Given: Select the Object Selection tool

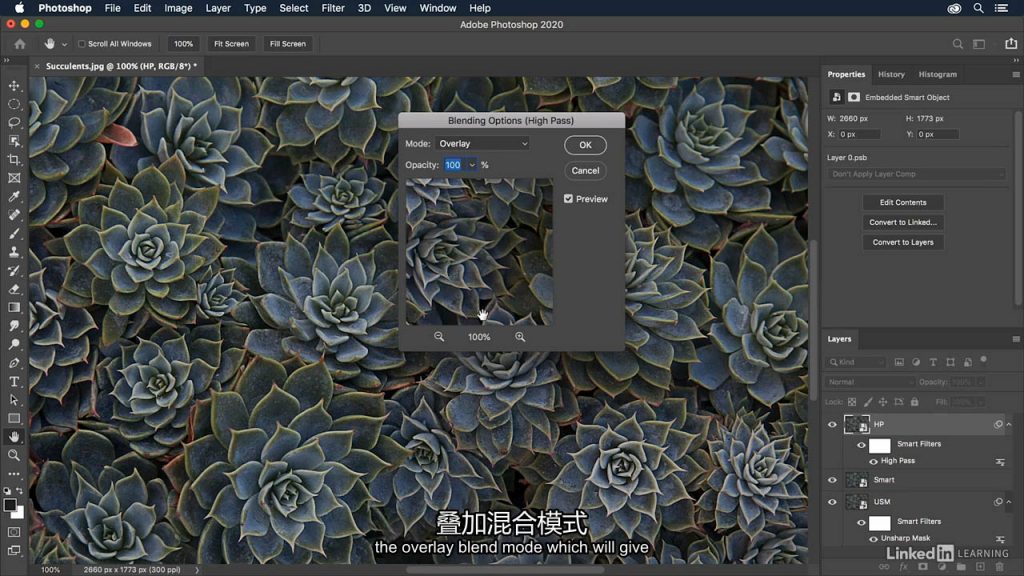Looking at the screenshot, I should [x=14, y=141].
